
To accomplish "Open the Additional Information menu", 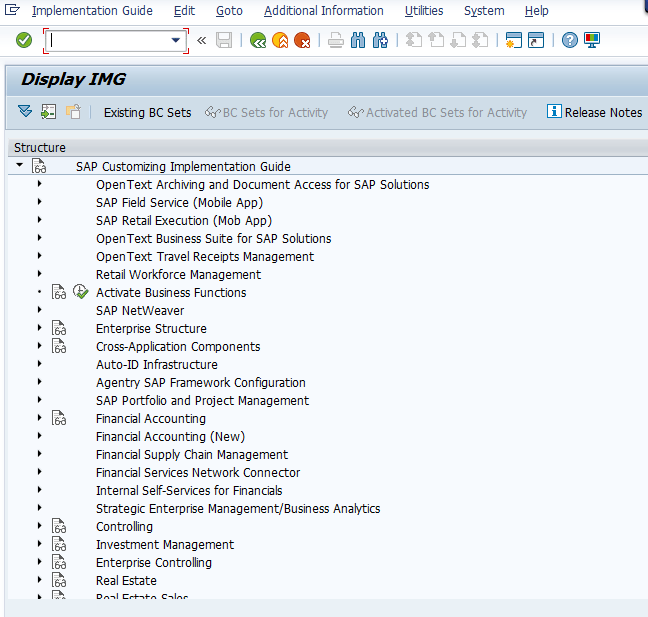I will tap(324, 10).
